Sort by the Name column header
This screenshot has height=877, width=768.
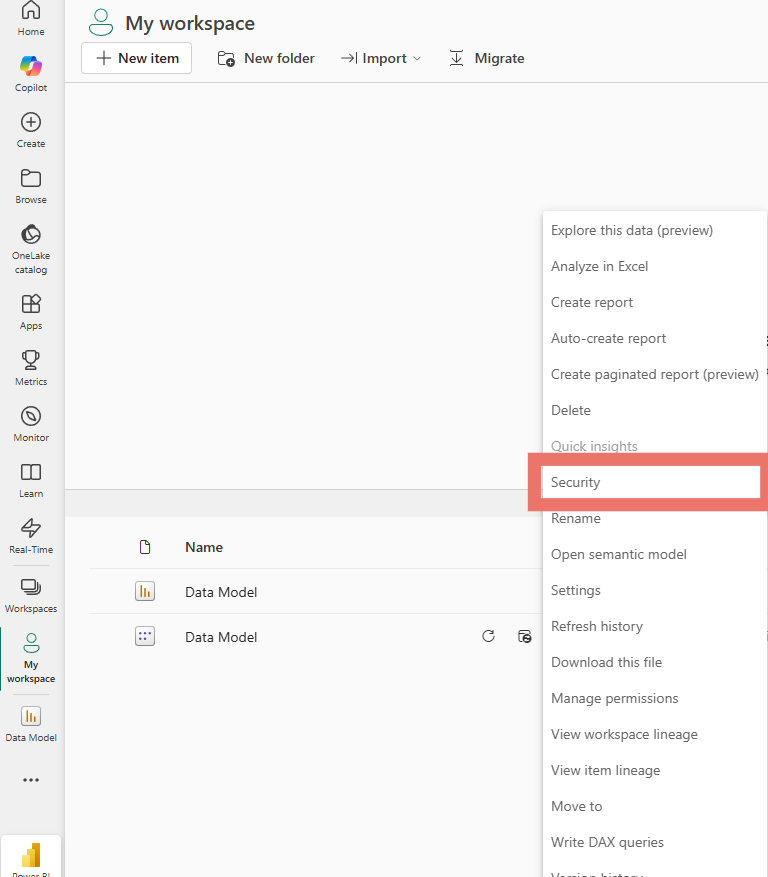click(x=204, y=547)
